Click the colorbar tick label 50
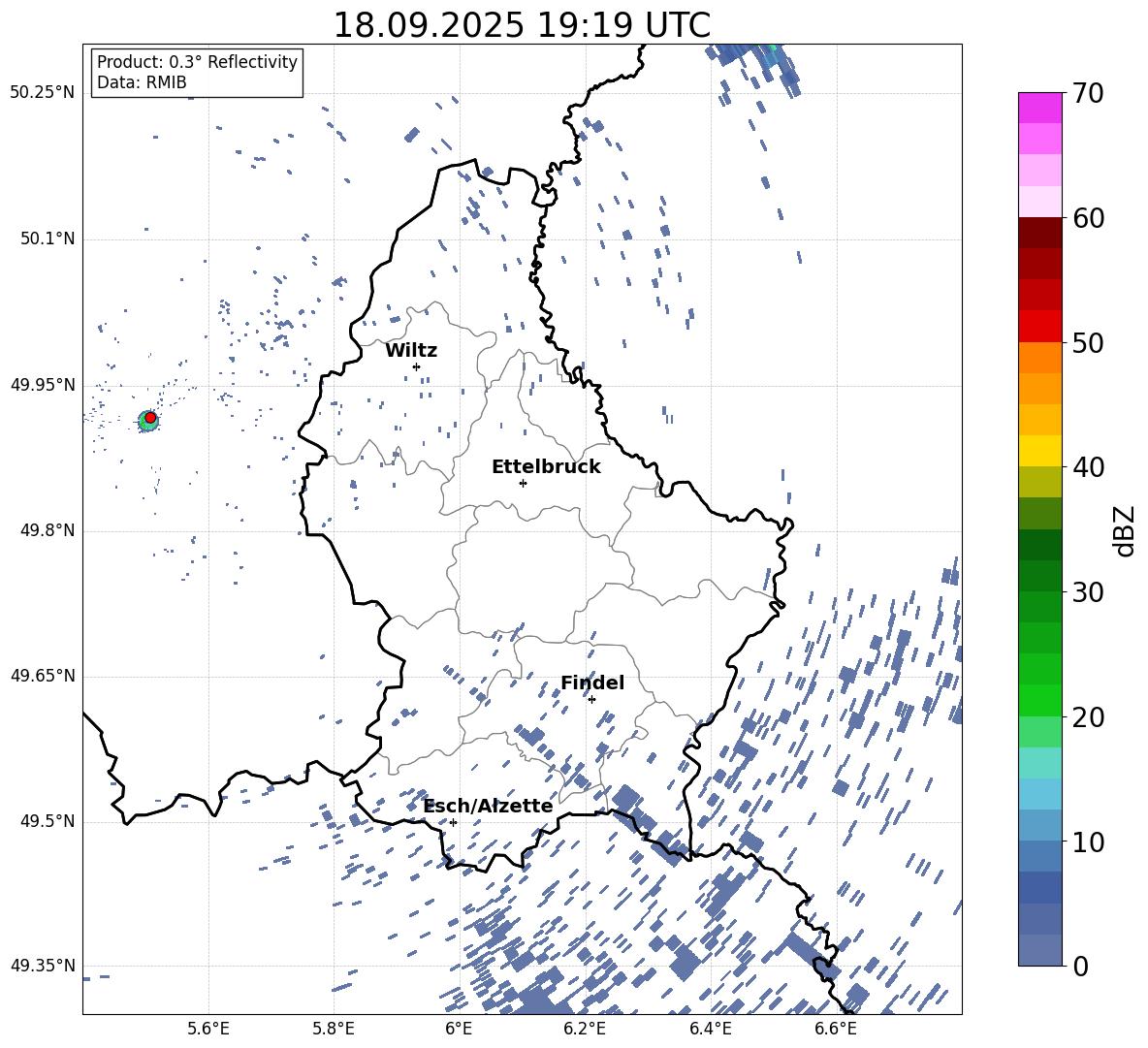 1089,342
